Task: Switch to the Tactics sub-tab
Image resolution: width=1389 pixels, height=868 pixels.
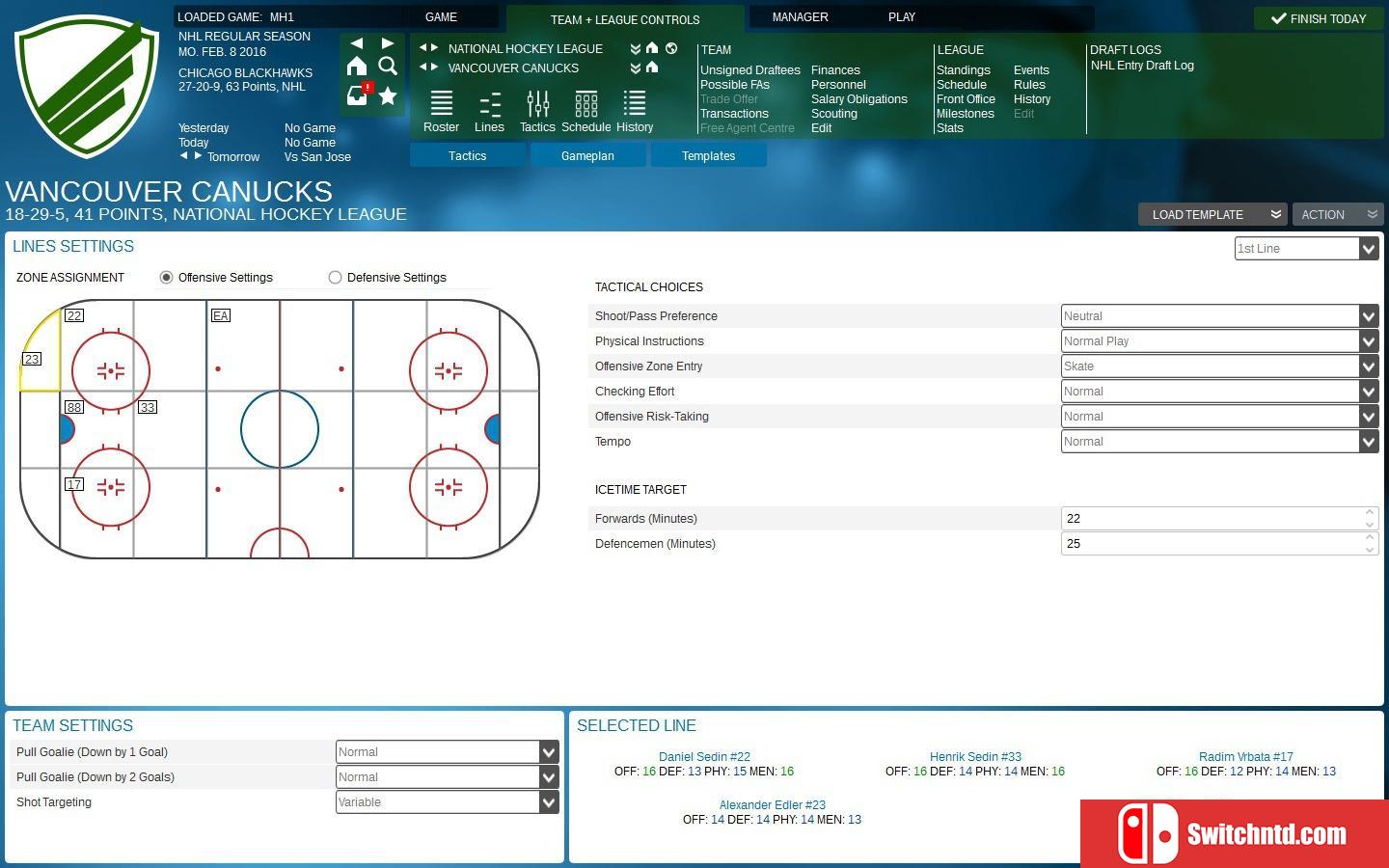Action: (468, 155)
